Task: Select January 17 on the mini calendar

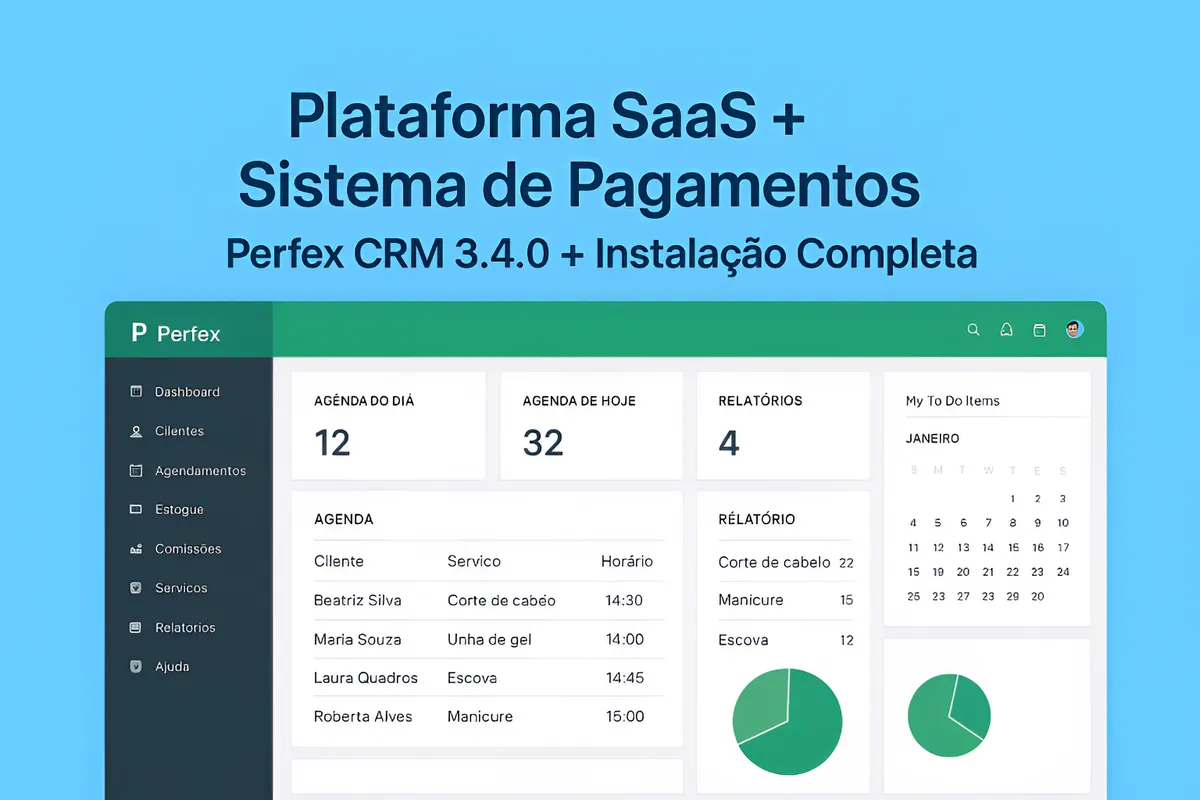Action: tap(1063, 547)
